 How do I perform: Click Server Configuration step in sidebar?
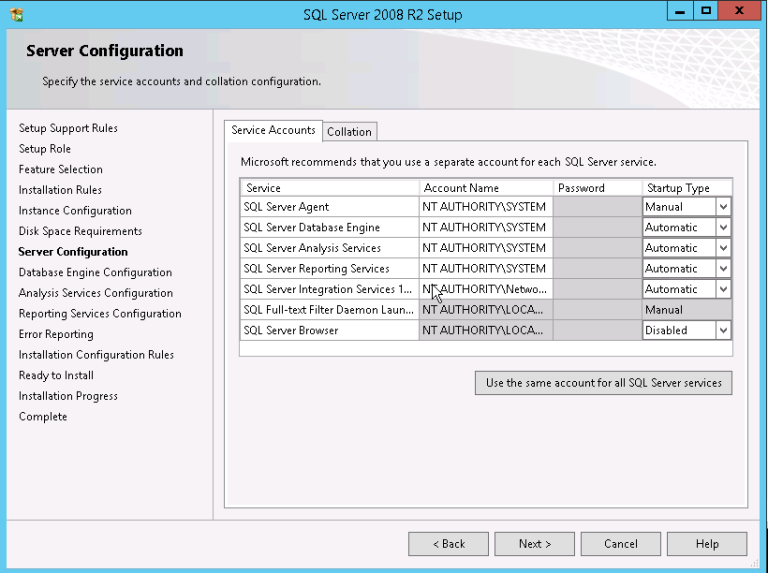(x=73, y=252)
